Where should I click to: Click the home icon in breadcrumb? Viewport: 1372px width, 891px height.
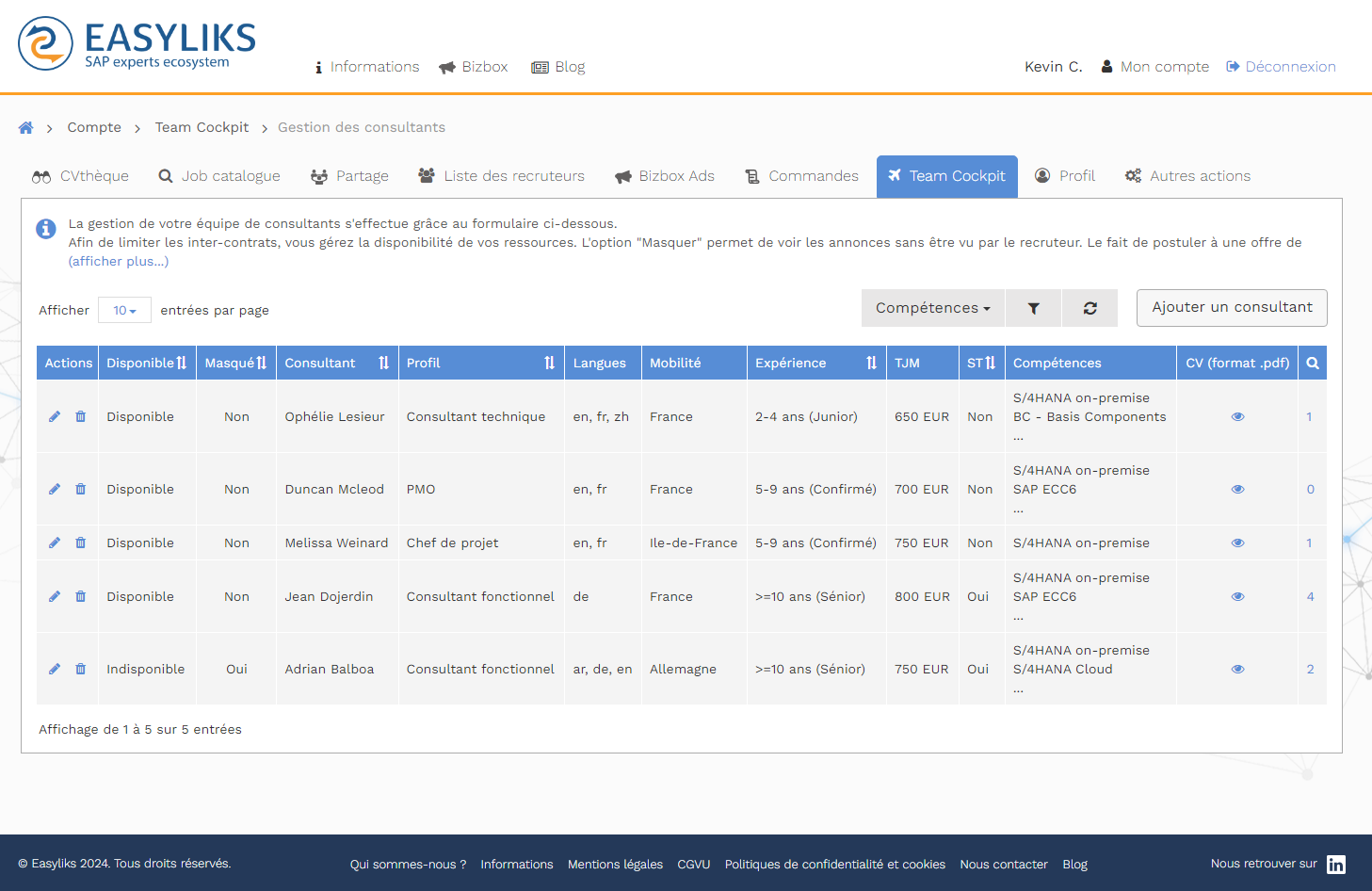[x=25, y=128]
